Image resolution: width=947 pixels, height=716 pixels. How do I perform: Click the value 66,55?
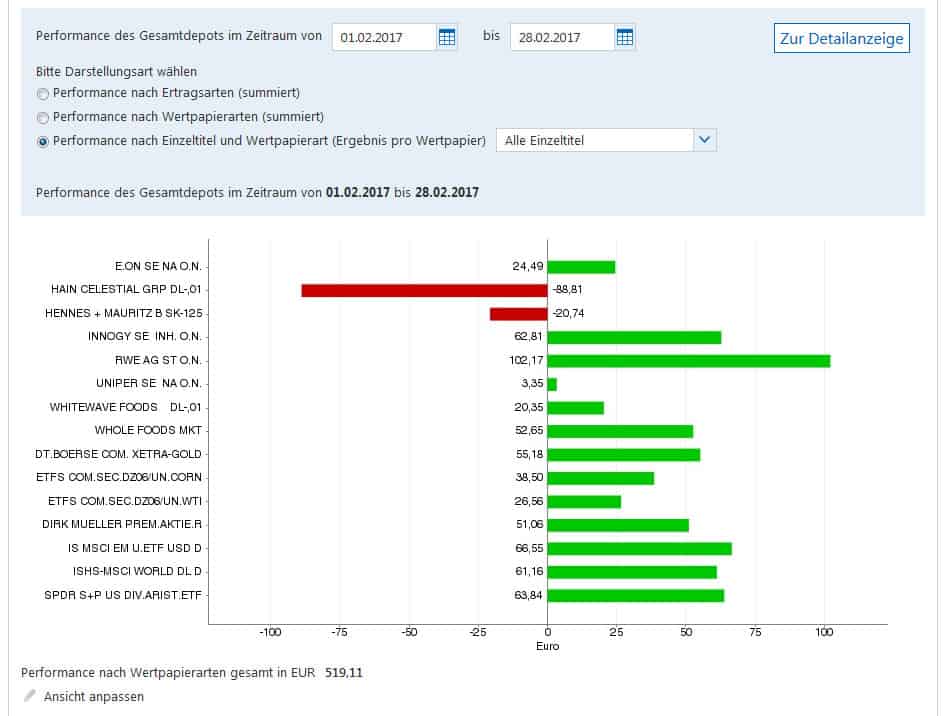[x=529, y=548]
